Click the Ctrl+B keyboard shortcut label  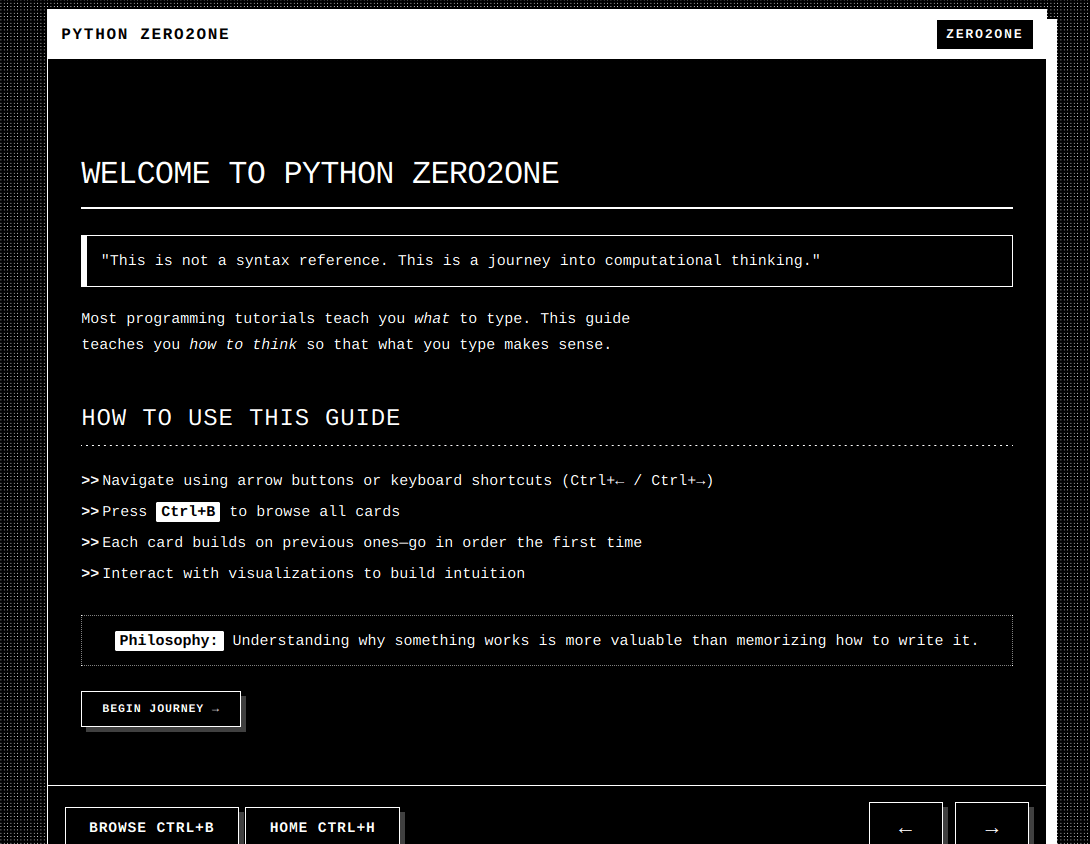click(188, 512)
